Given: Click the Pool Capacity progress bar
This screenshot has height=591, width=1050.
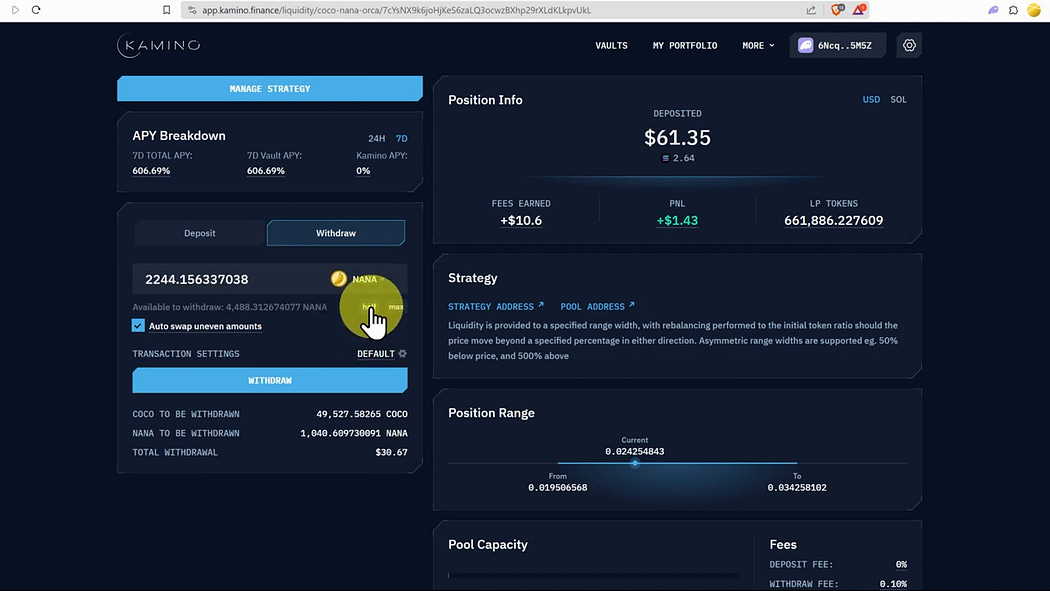Looking at the screenshot, I should pyautogui.click(x=593, y=575).
